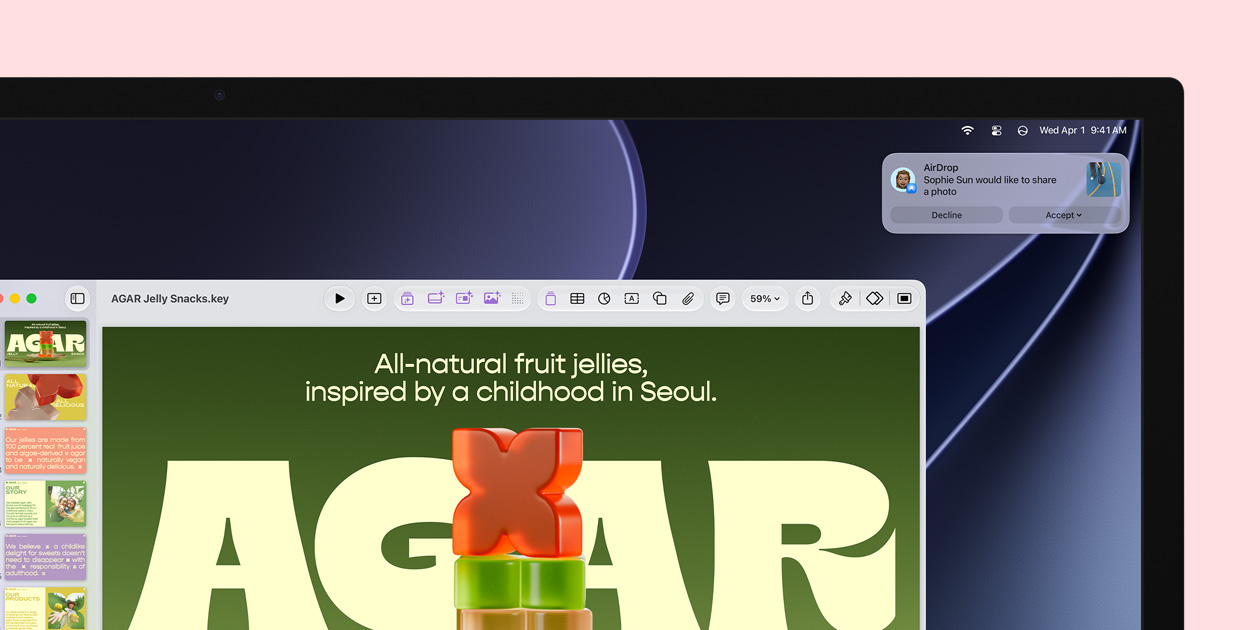Click the shared photo preview in notification
The height and width of the screenshot is (630, 1260).
1104,179
